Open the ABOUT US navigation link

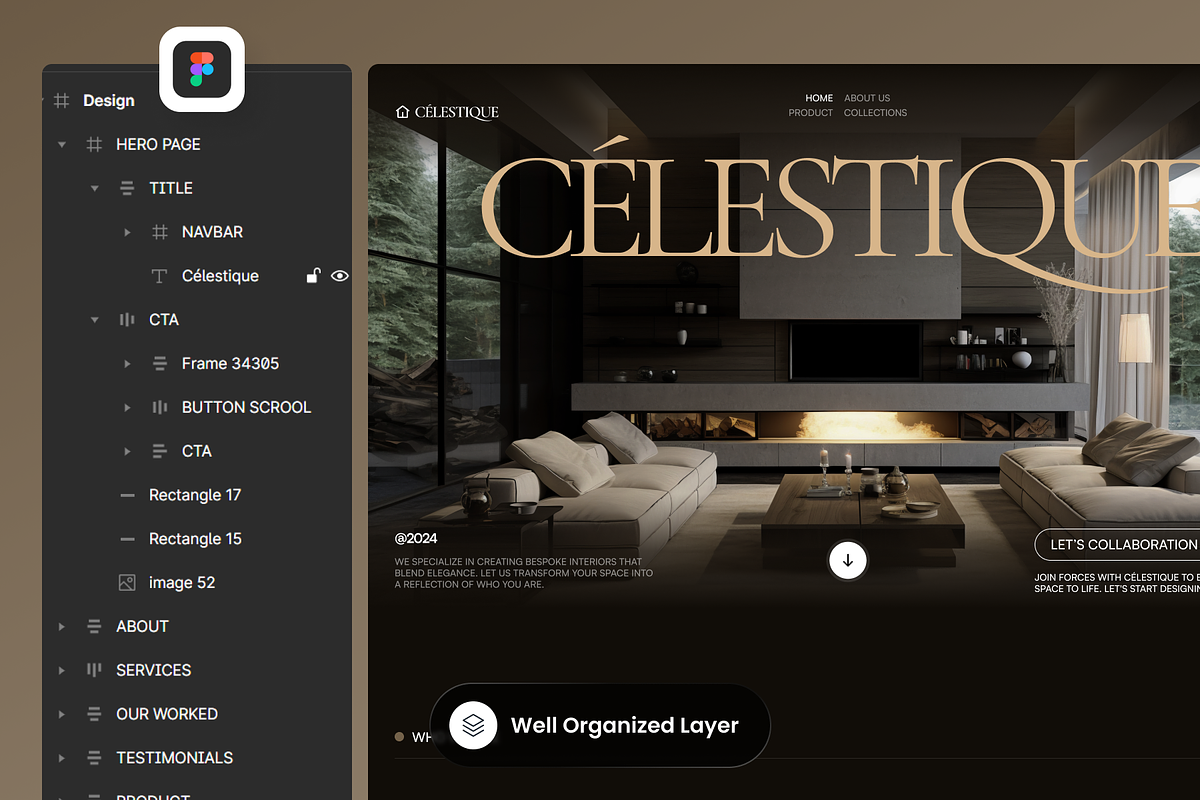point(866,98)
